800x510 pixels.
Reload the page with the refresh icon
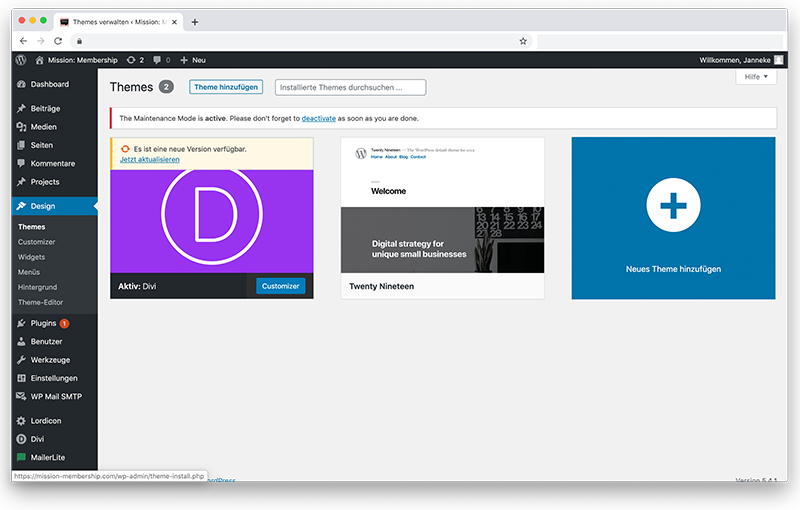[x=58, y=41]
